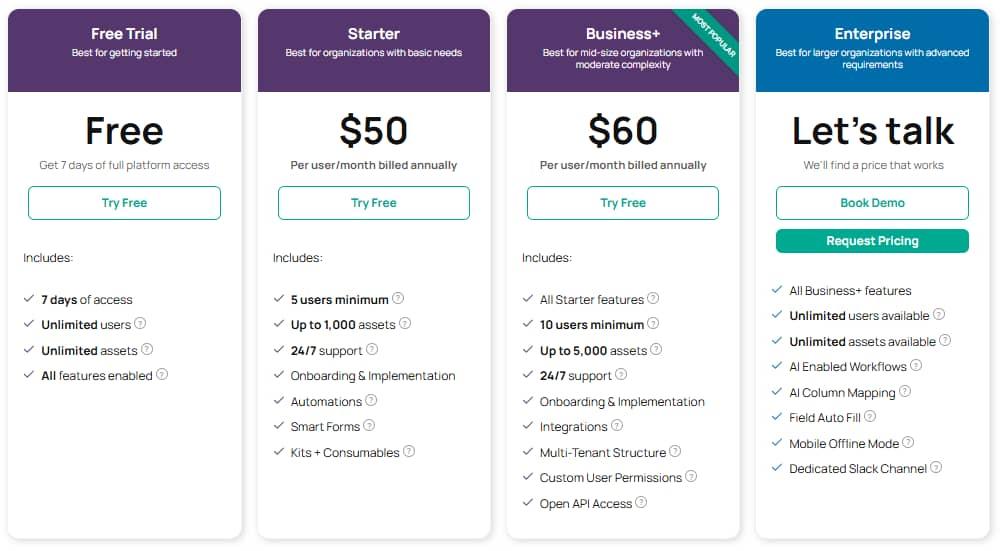Click info icon beside Multi-Tenant Structure
This screenshot has height=551, width=1001.
click(675, 452)
